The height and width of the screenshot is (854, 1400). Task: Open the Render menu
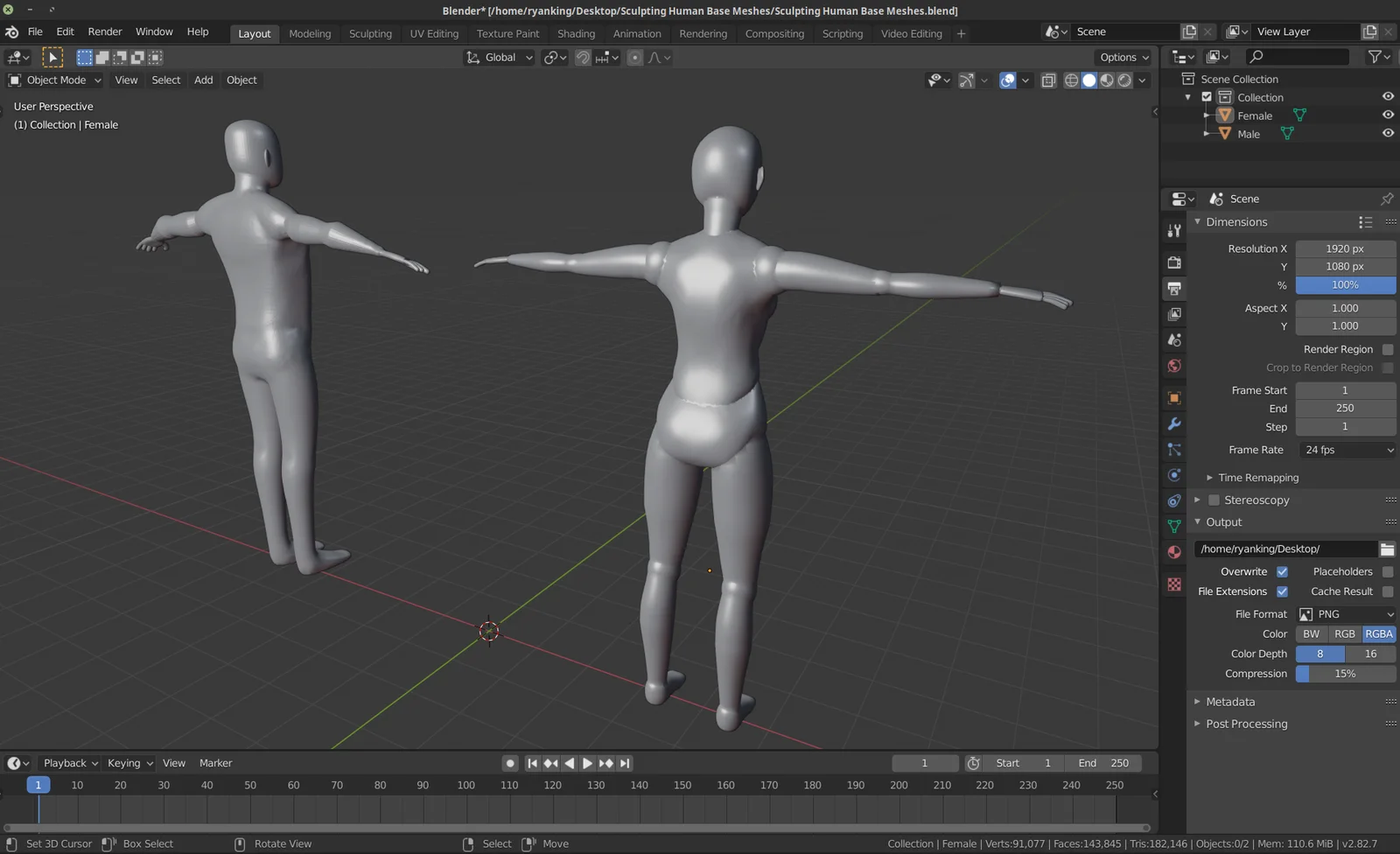tap(105, 31)
